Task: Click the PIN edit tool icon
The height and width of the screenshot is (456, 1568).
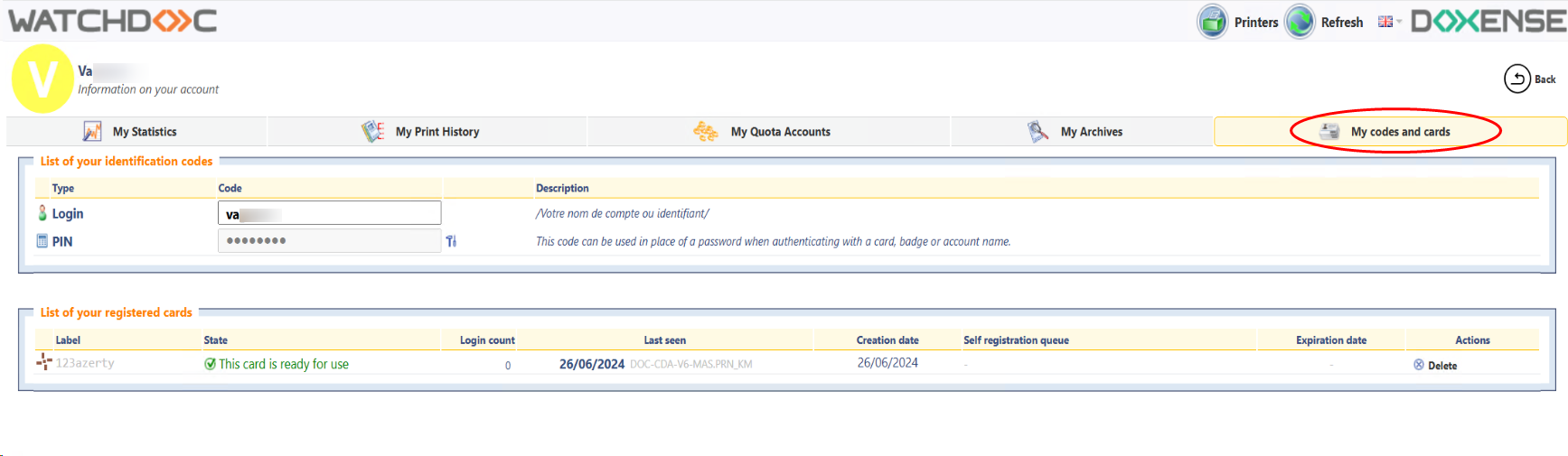Action: tap(451, 241)
